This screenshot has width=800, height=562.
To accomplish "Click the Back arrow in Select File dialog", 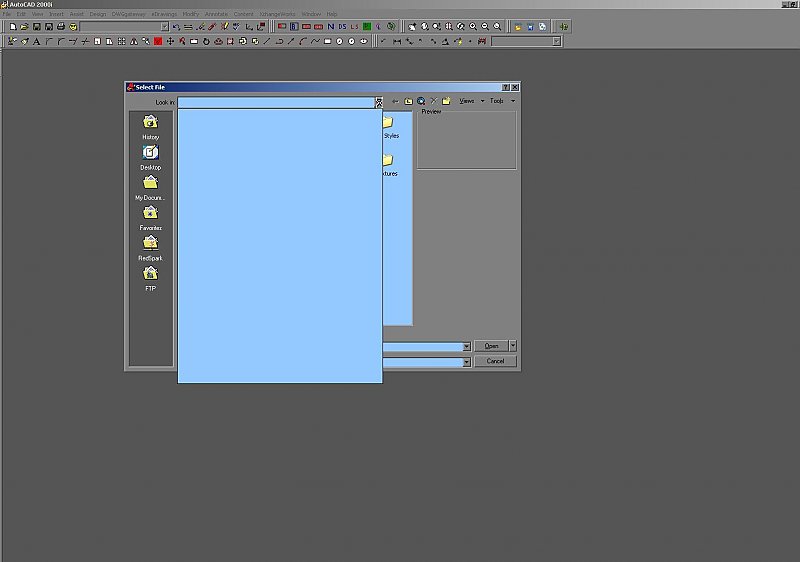I will click(396, 101).
